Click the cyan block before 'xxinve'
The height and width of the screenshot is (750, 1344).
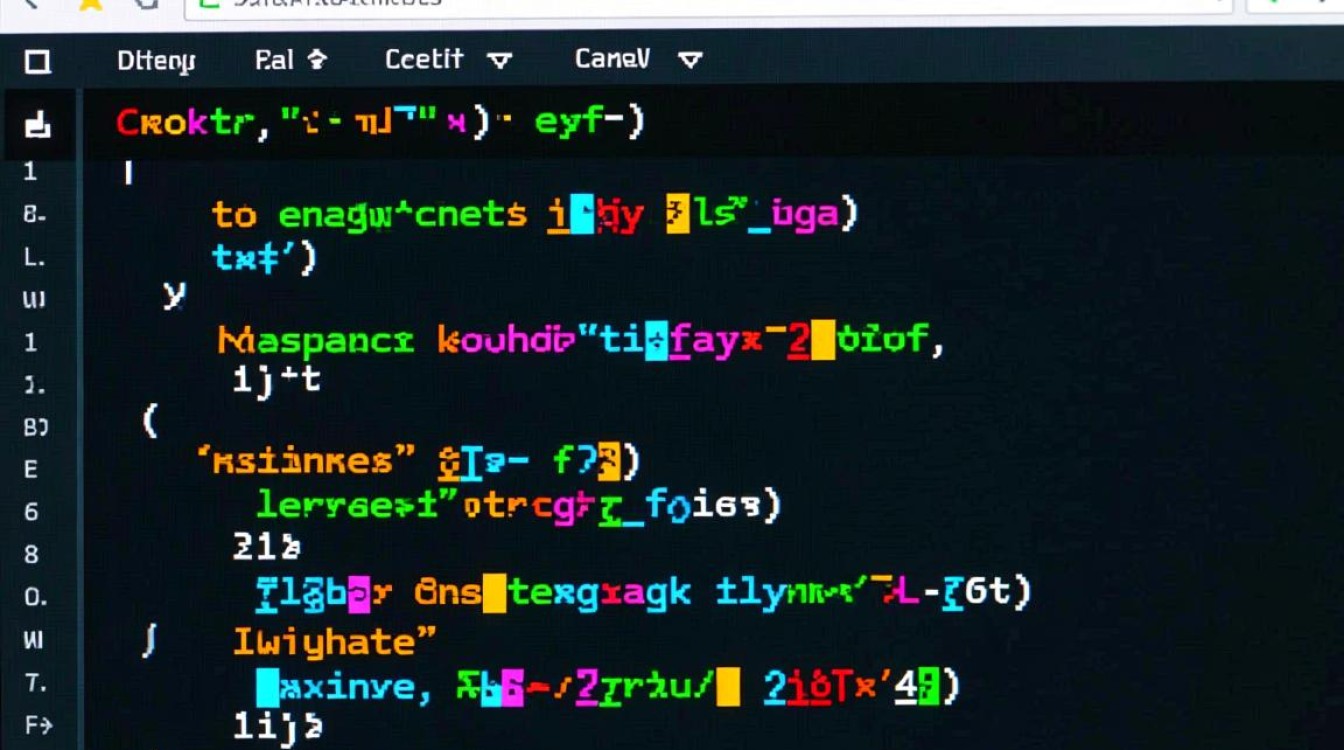click(267, 688)
